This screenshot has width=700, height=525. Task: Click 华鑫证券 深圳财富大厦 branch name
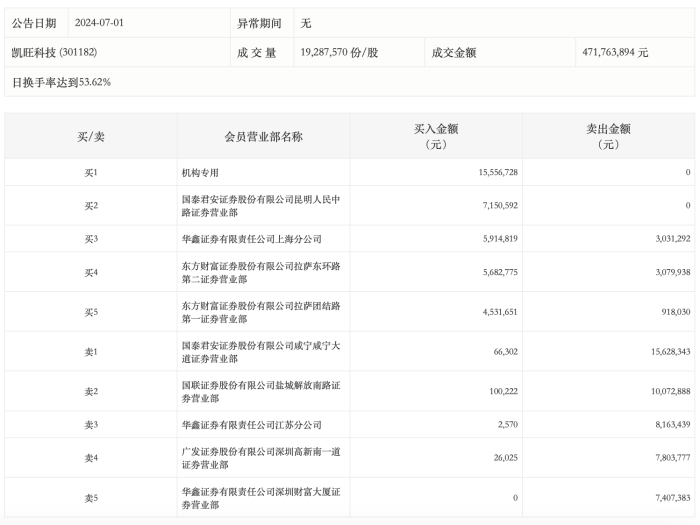pyautogui.click(x=261, y=498)
